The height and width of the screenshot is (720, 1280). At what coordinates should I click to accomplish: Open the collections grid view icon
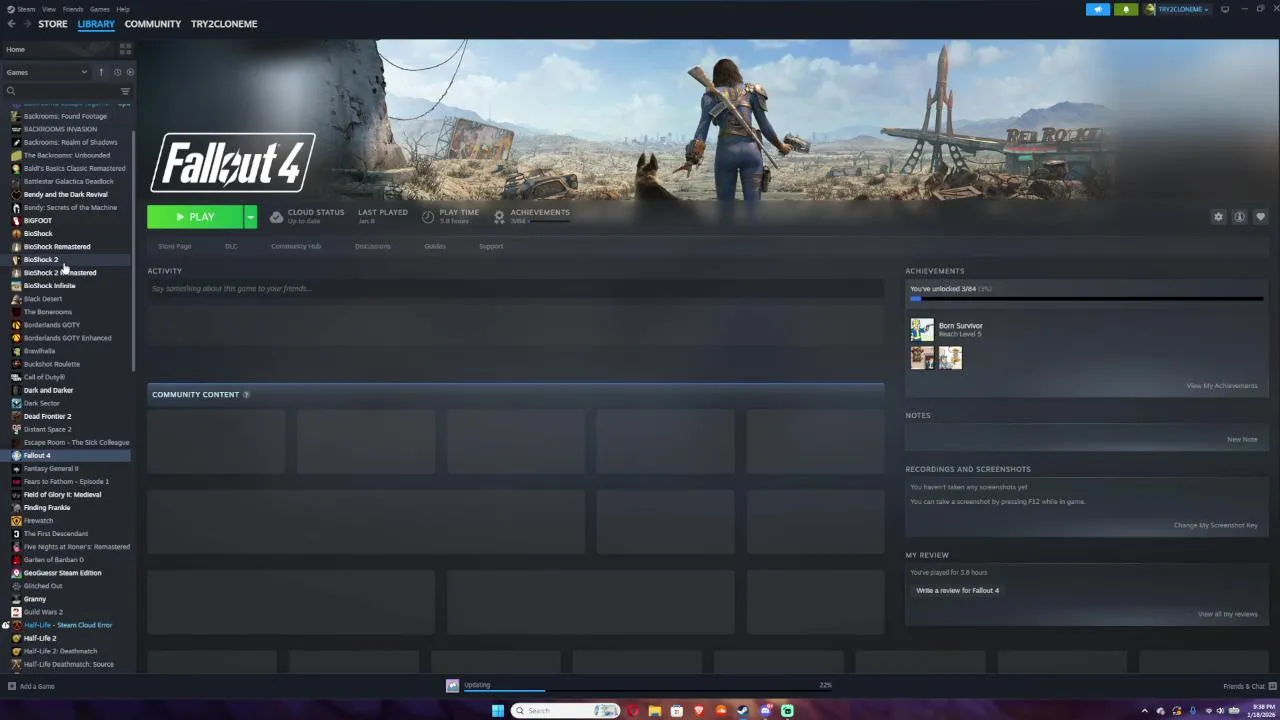tap(125, 49)
